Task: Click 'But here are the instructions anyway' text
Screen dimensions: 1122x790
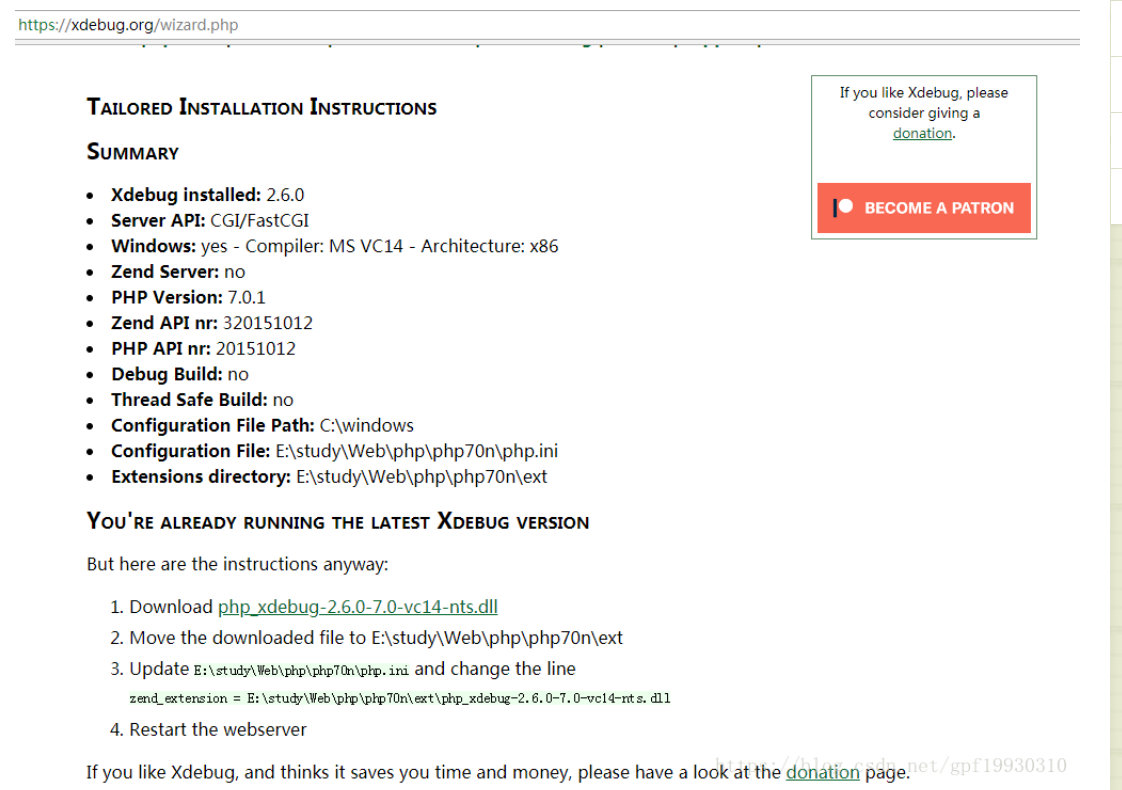Action: (x=238, y=564)
